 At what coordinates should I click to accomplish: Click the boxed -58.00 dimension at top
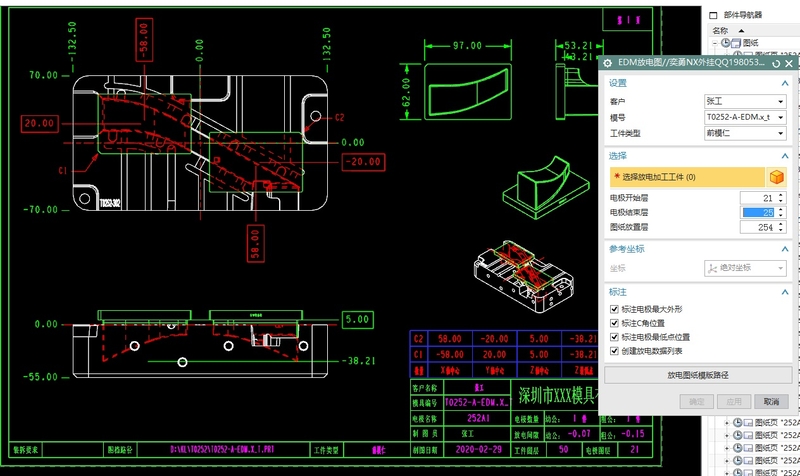pos(144,40)
